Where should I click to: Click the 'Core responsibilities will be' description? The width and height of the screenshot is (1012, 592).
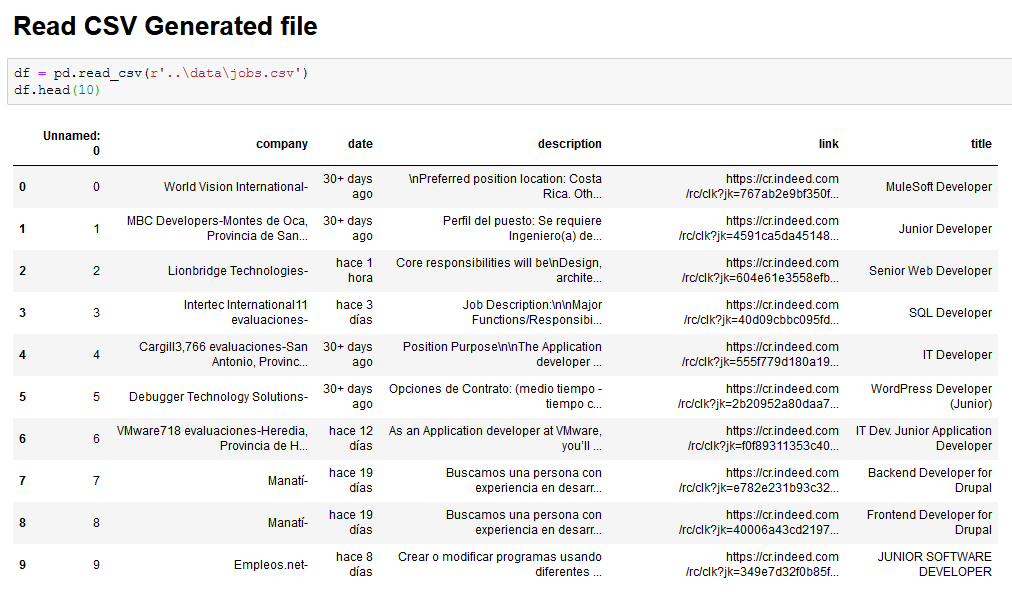[x=499, y=270]
